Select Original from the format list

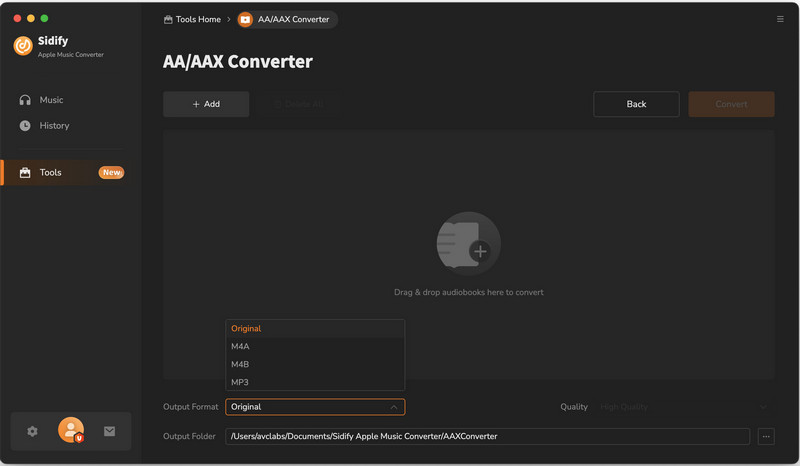(x=246, y=328)
